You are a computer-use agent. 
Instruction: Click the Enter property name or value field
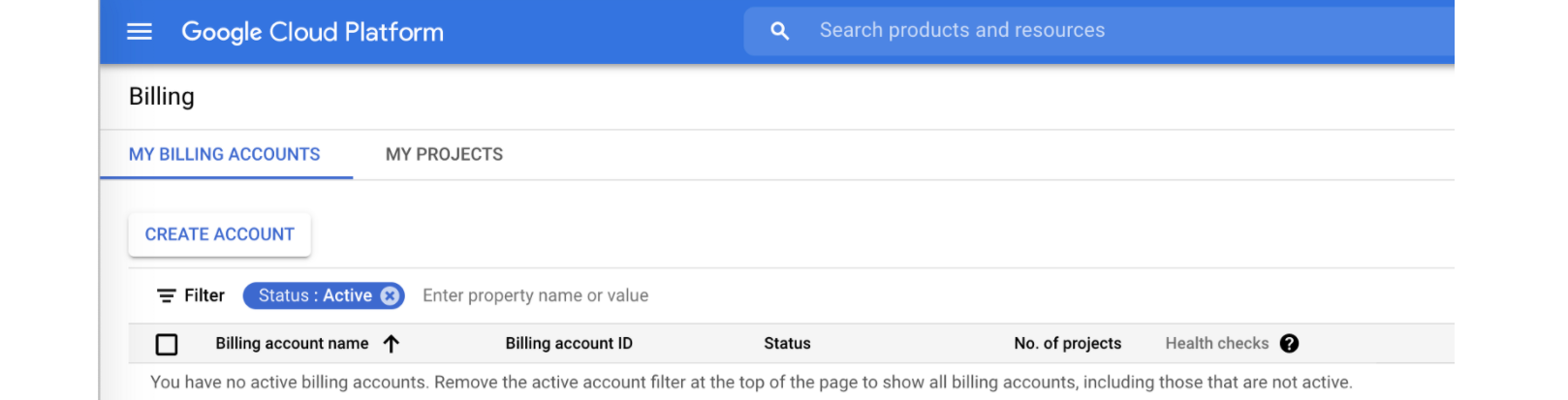click(536, 295)
